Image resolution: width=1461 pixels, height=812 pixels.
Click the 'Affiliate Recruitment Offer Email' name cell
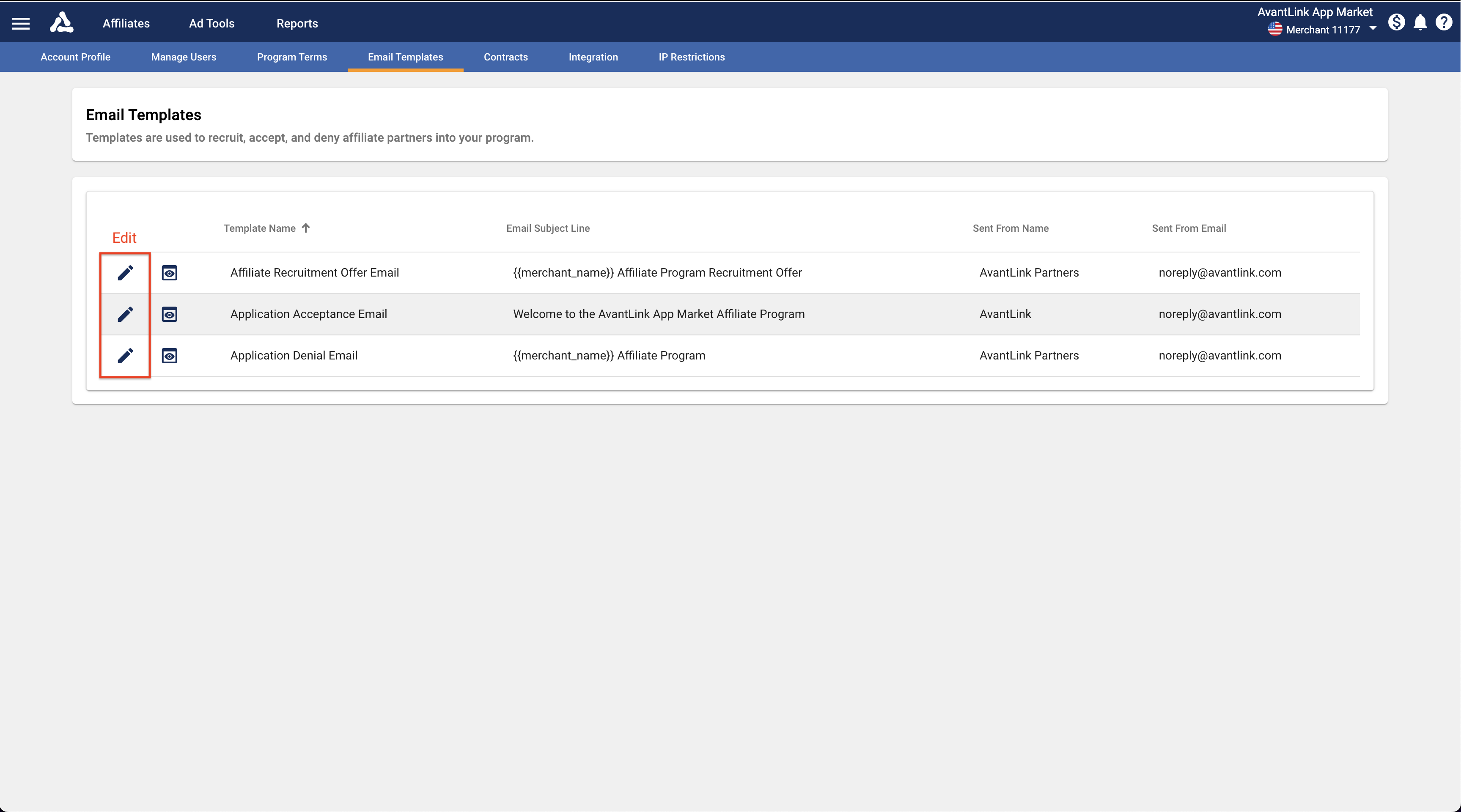(x=315, y=273)
